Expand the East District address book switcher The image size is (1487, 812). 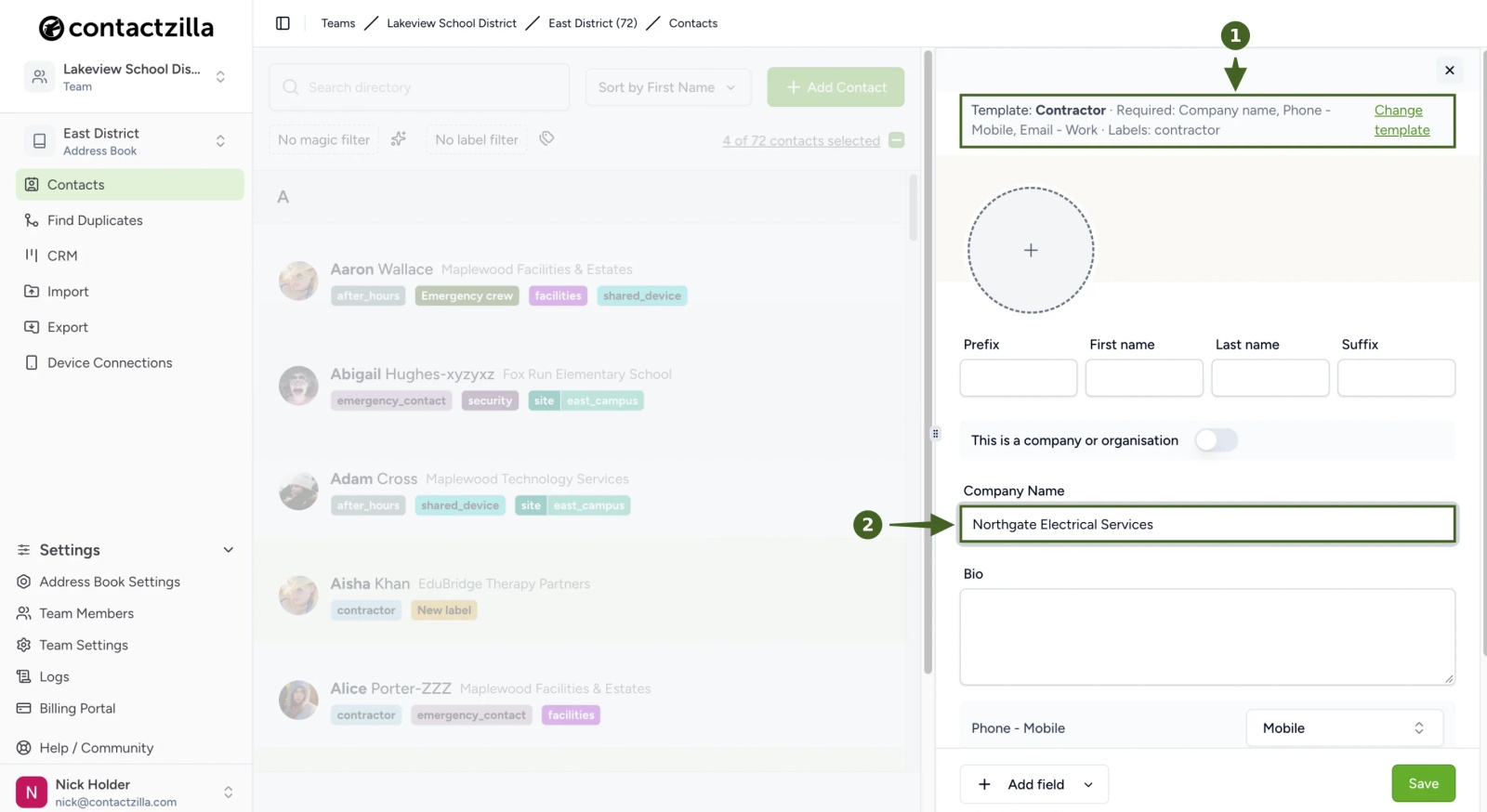click(x=220, y=141)
